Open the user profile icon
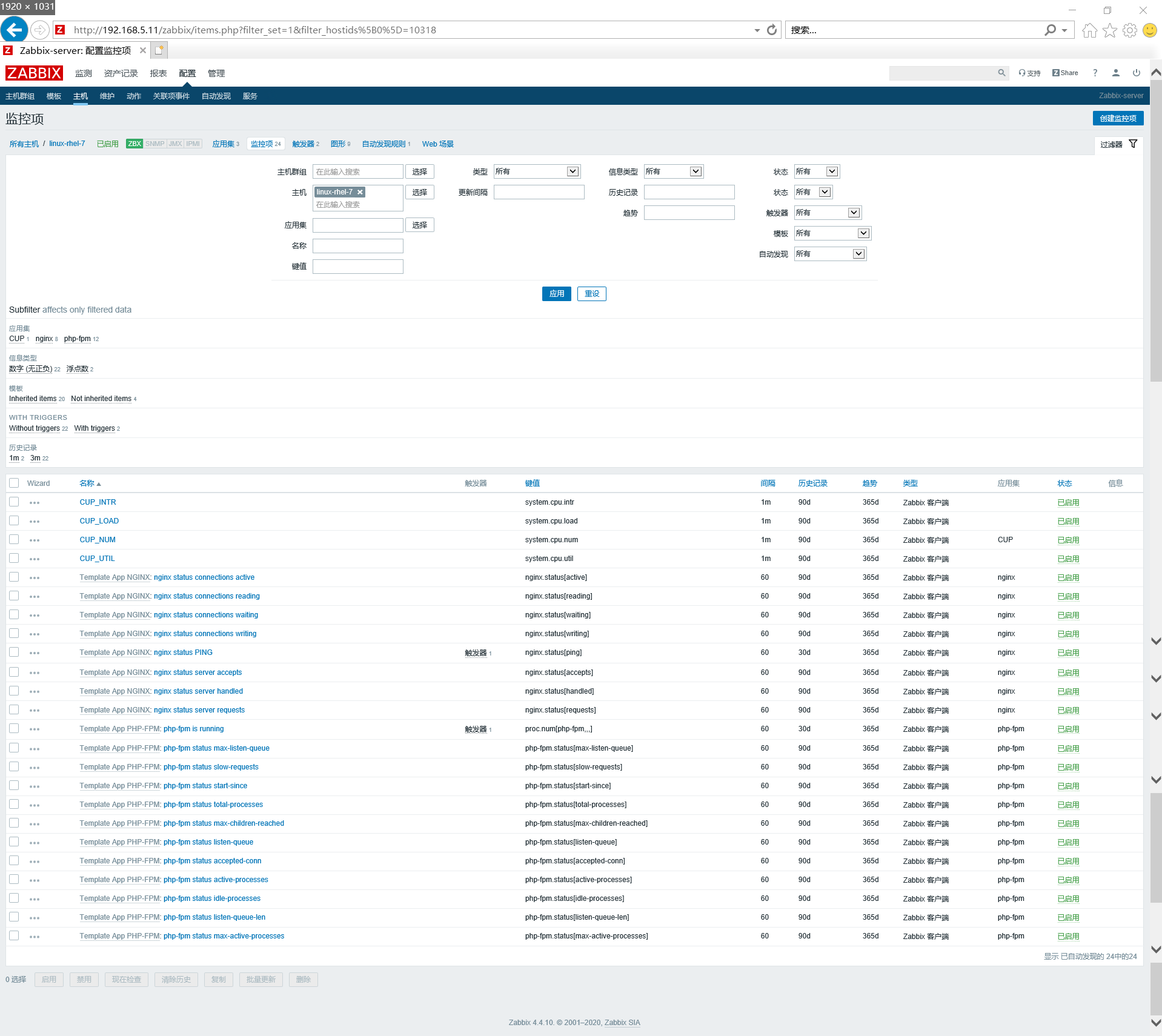This screenshot has height=1036, width=1162. point(1115,73)
